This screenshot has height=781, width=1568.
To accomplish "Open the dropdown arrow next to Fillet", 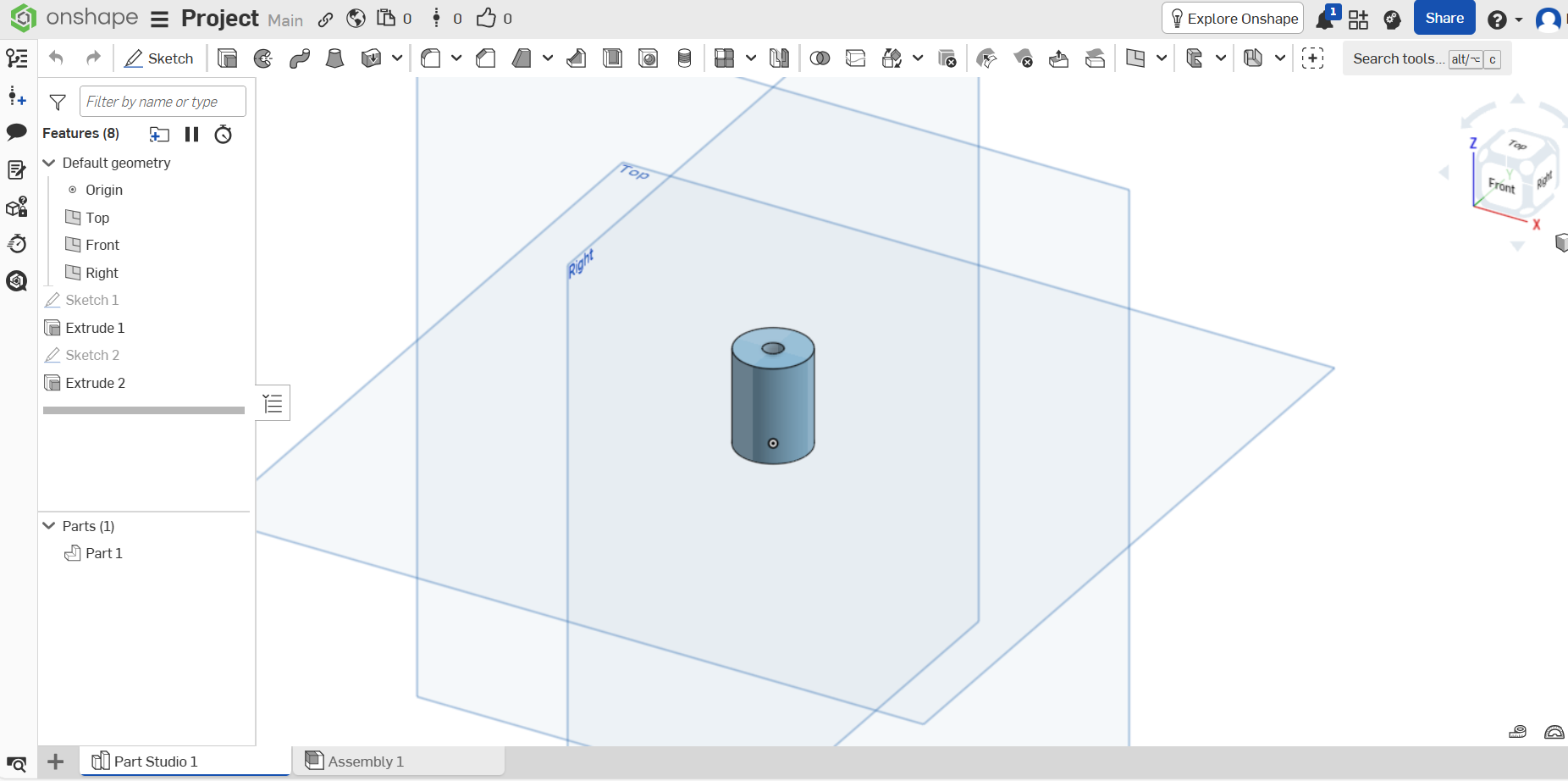I will 456,58.
